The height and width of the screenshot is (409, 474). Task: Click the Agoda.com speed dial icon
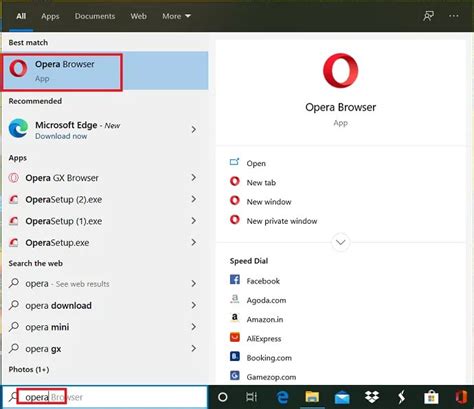(x=235, y=299)
